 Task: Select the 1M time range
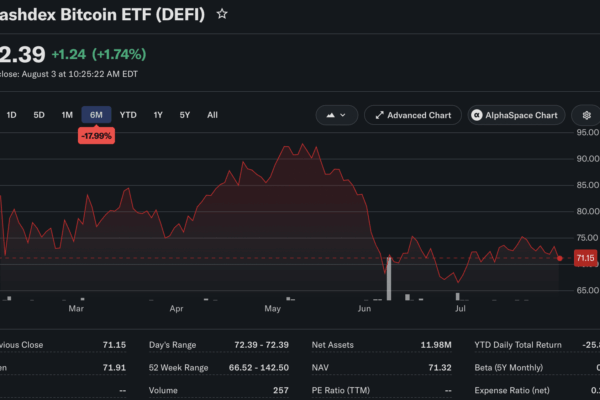click(x=67, y=115)
